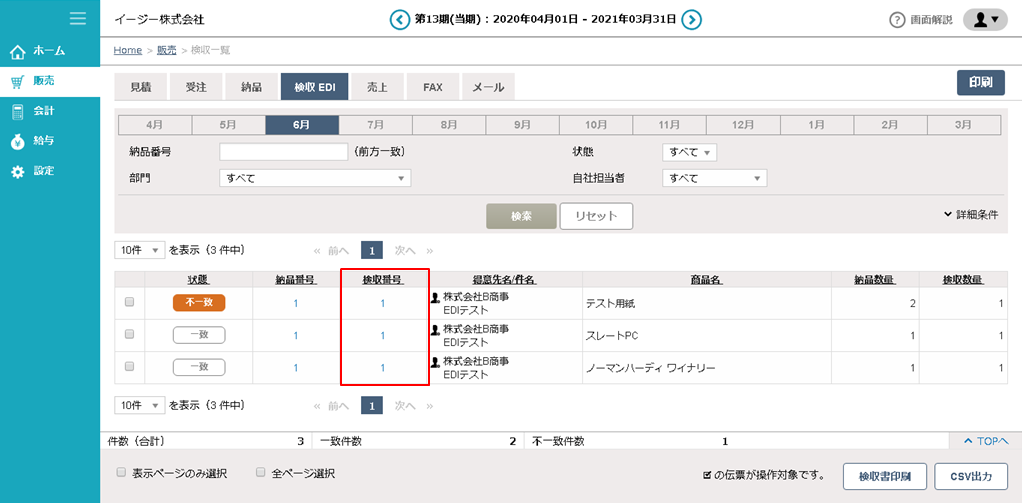This screenshot has height=503, width=1022.
Task: Open the 部門 dropdown
Action: click(x=315, y=178)
